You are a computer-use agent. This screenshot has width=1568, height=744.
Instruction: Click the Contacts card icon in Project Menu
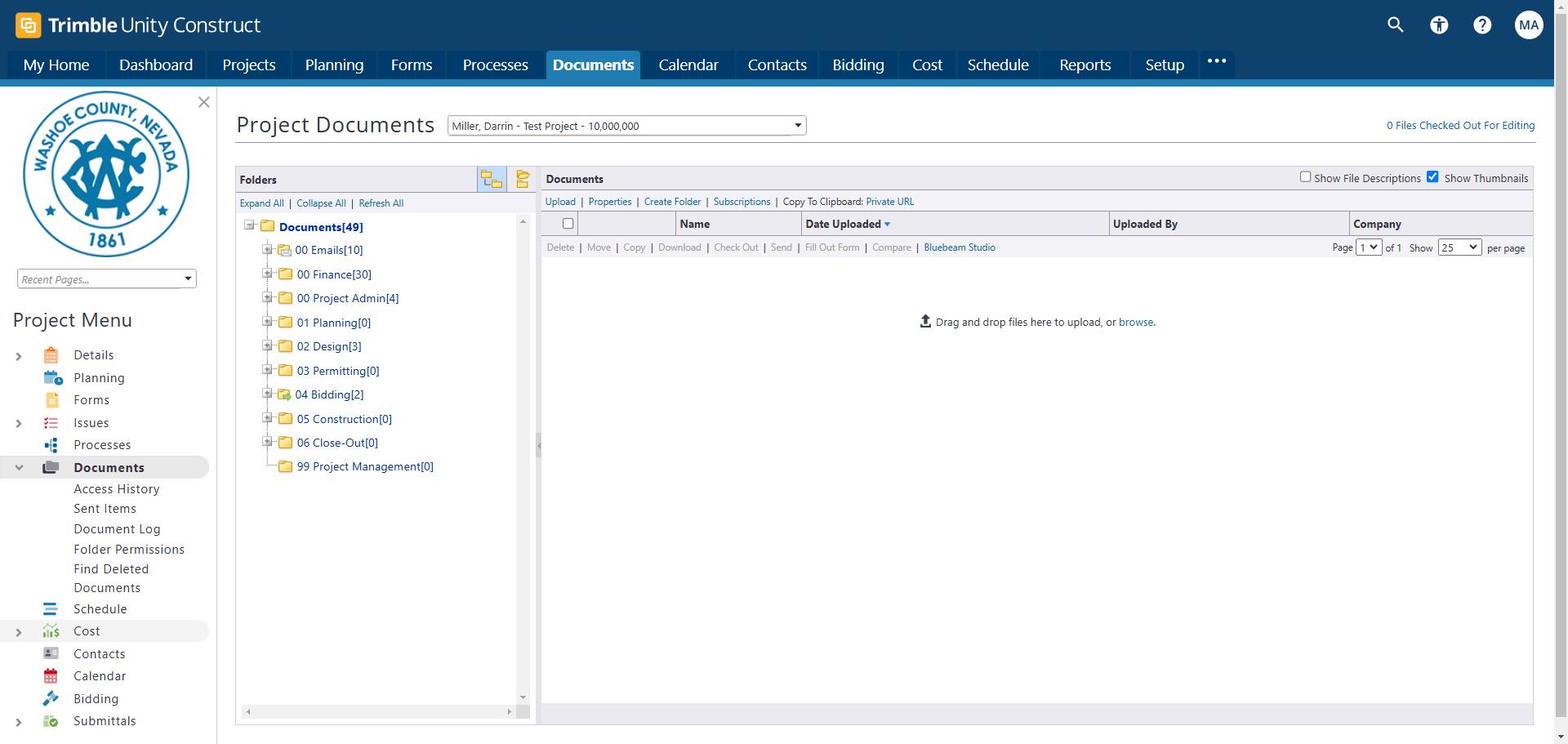tap(51, 654)
